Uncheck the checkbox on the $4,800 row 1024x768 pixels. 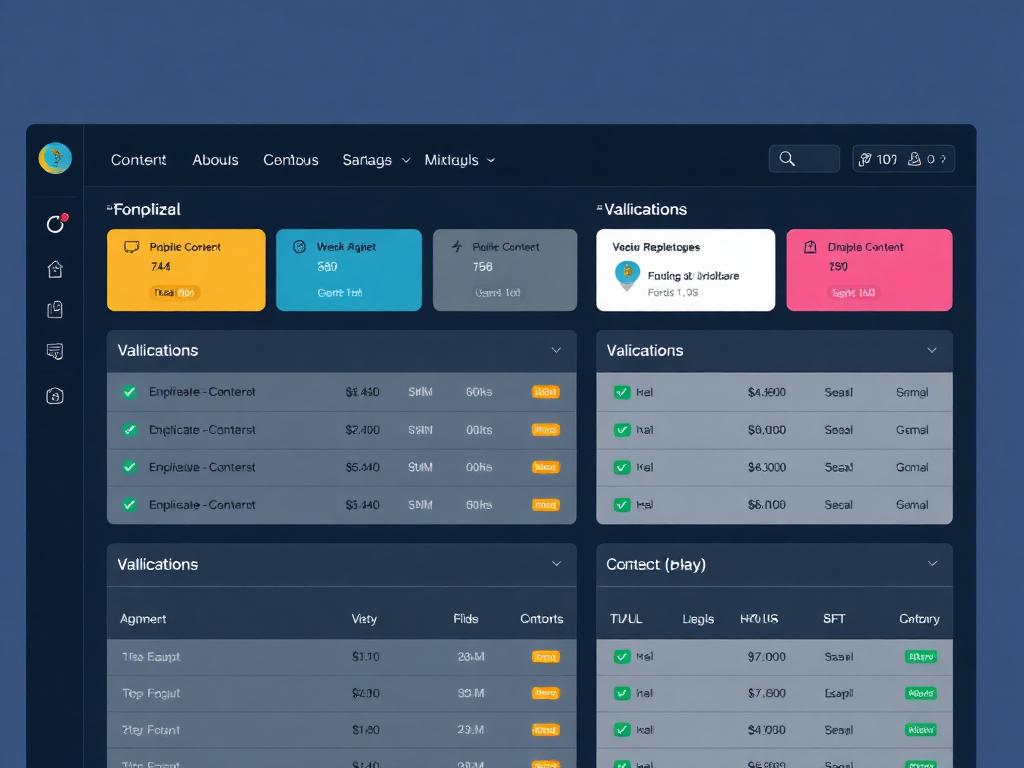coord(621,393)
